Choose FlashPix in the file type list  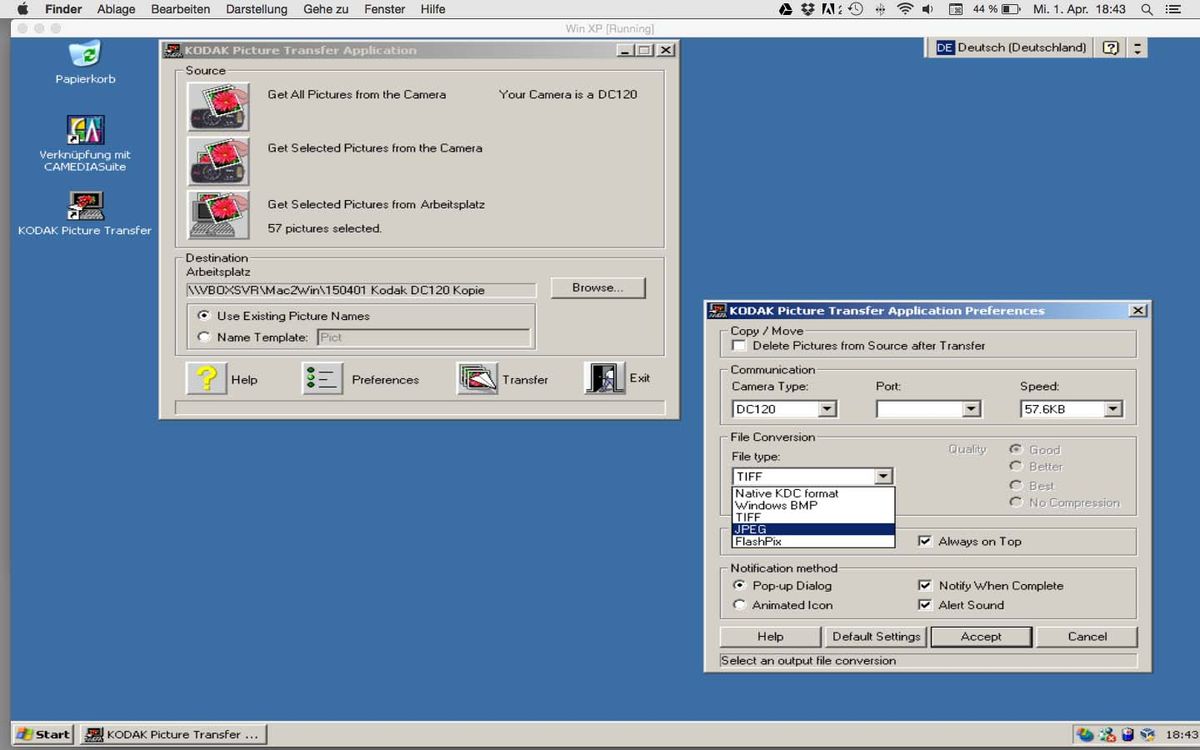pyautogui.click(x=814, y=541)
